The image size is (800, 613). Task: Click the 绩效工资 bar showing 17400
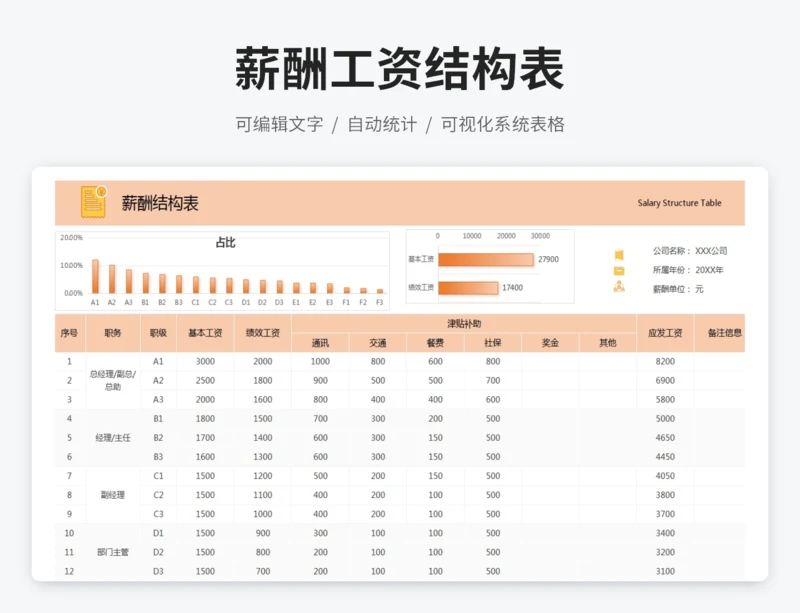[x=468, y=288]
